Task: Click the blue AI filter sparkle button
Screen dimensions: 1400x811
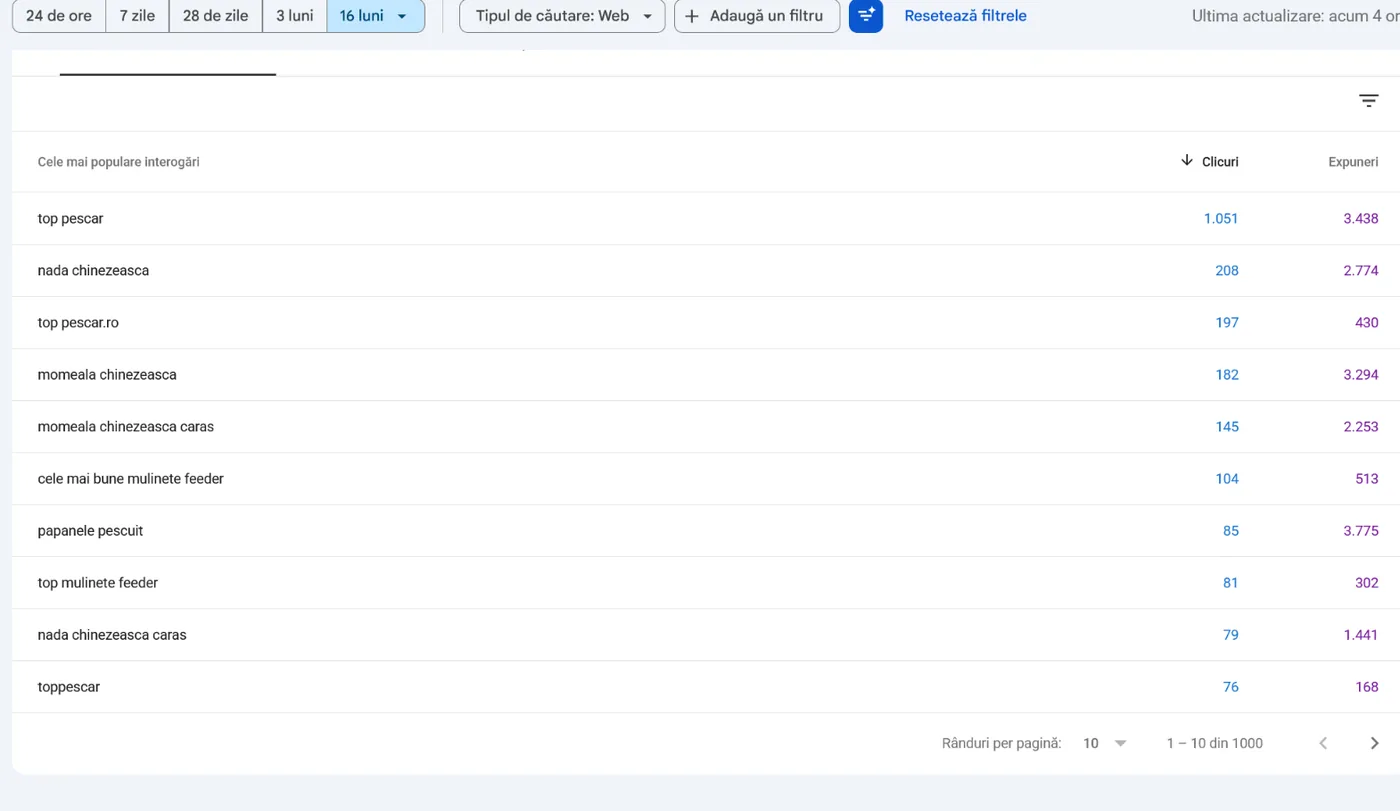Action: tap(866, 16)
